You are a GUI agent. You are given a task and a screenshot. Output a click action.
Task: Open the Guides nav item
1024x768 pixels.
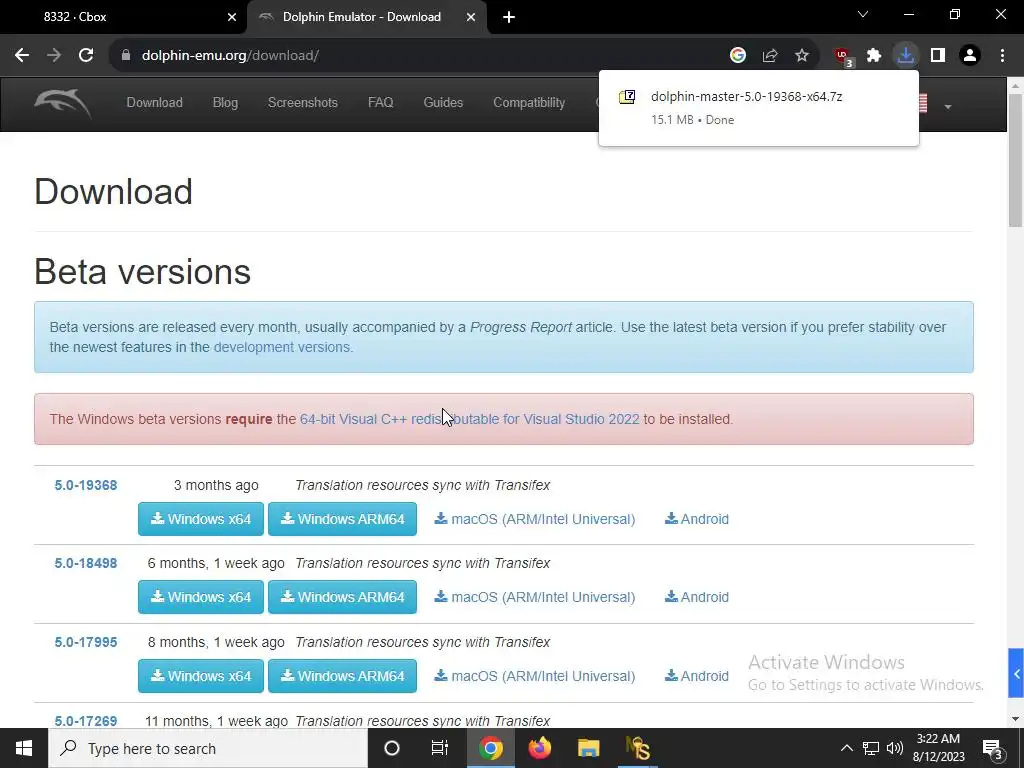coord(443,103)
